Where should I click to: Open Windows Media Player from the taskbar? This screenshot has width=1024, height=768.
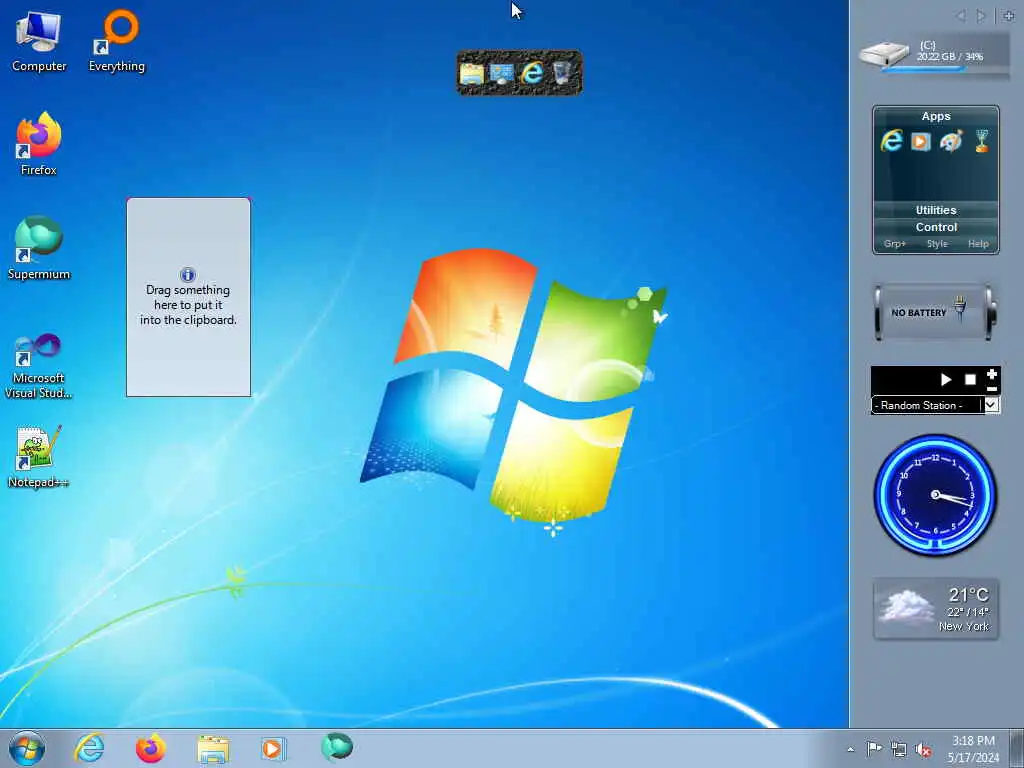tap(272, 748)
